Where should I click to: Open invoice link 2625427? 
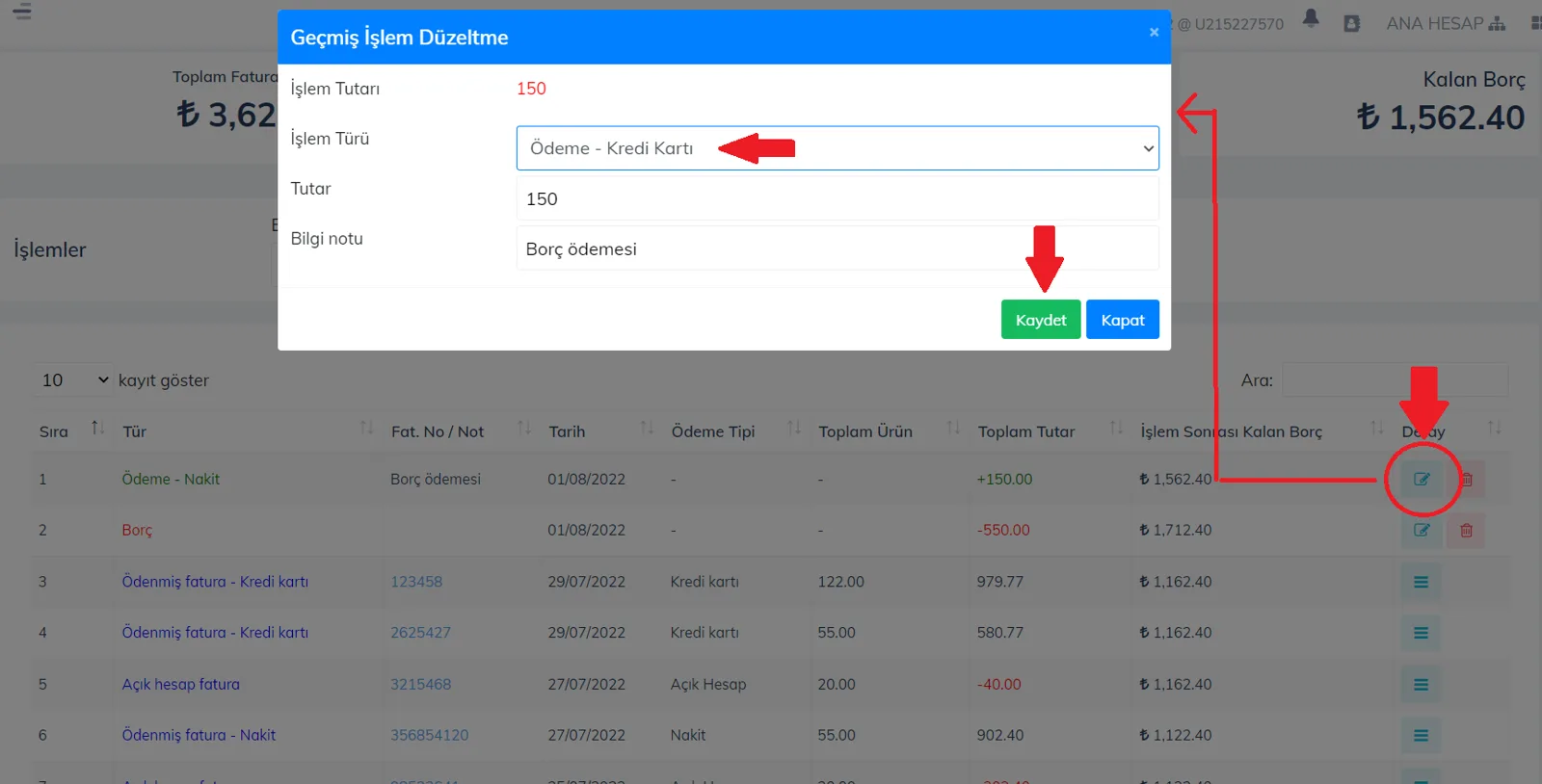point(420,633)
